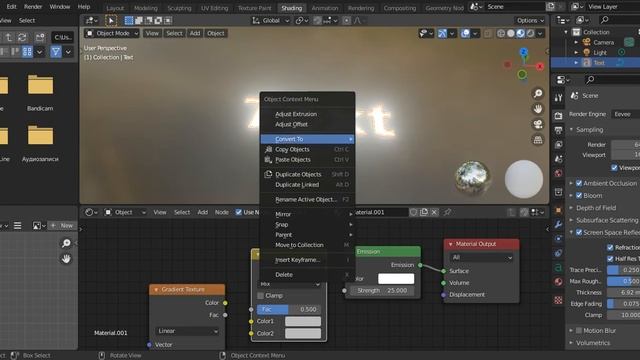Click the file browser filter funnel icon
The image size is (640, 360).
[x=56, y=51]
